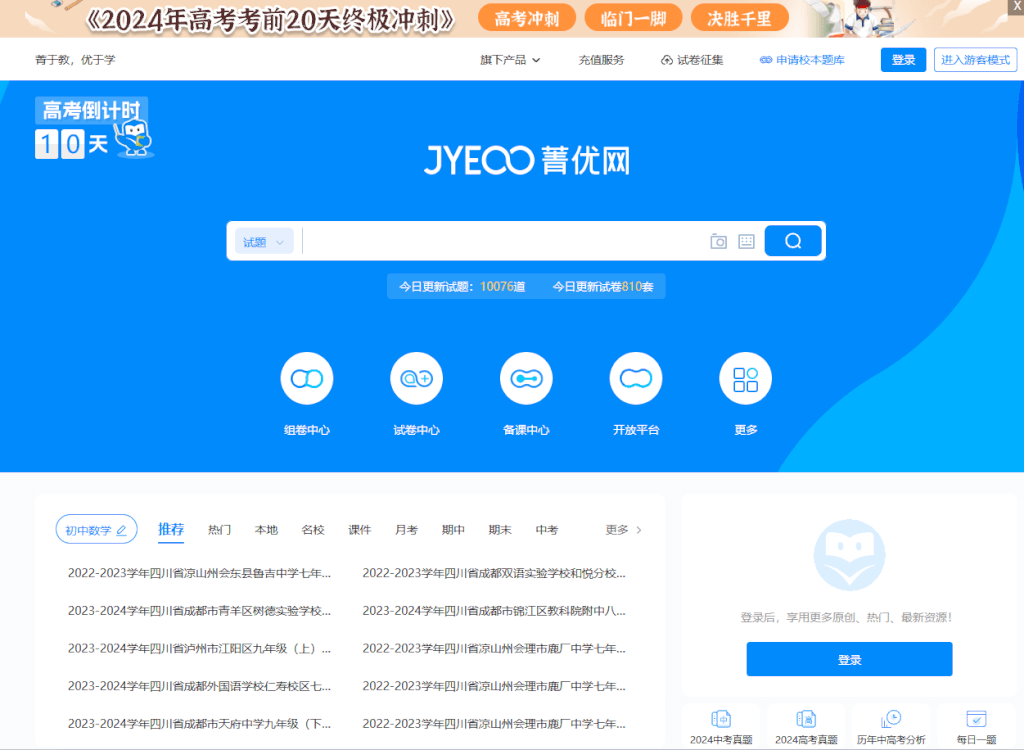1024x750 pixels.
Task: Click the 临门一脚 banner button
Action: 633,18
